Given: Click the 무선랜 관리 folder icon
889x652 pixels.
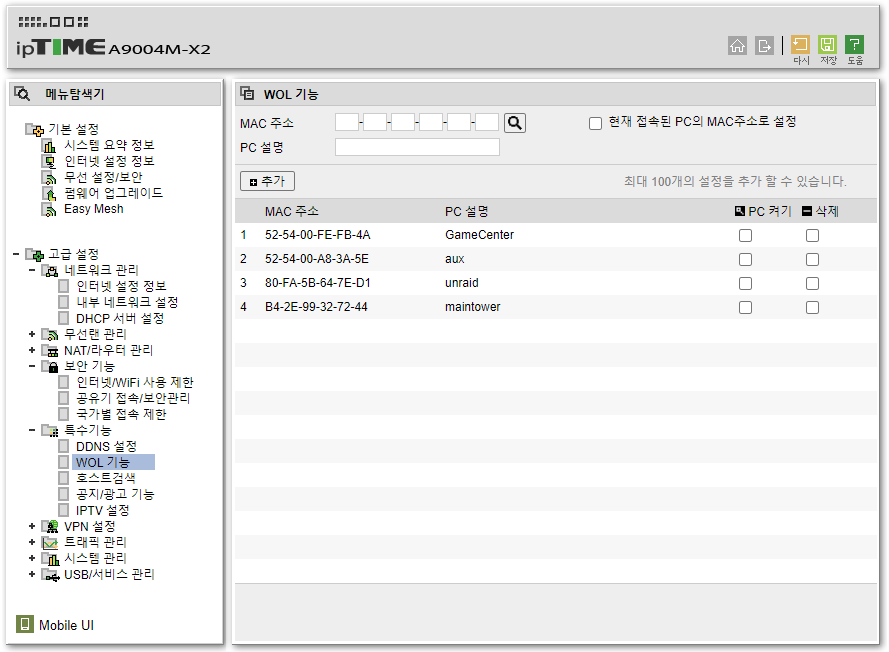Looking at the screenshot, I should (x=50, y=335).
